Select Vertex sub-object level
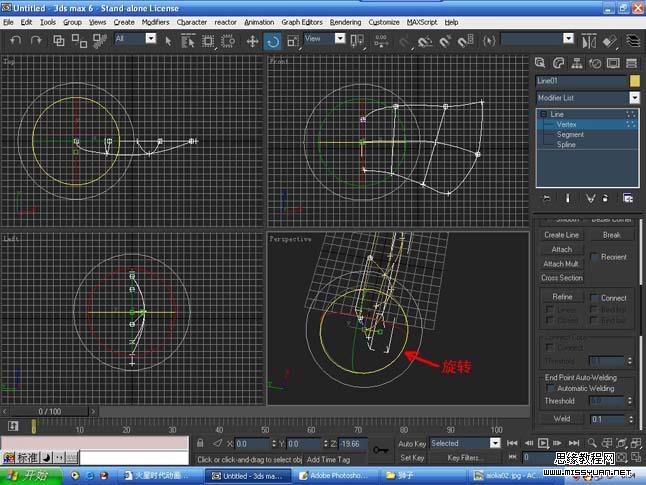 [566, 124]
